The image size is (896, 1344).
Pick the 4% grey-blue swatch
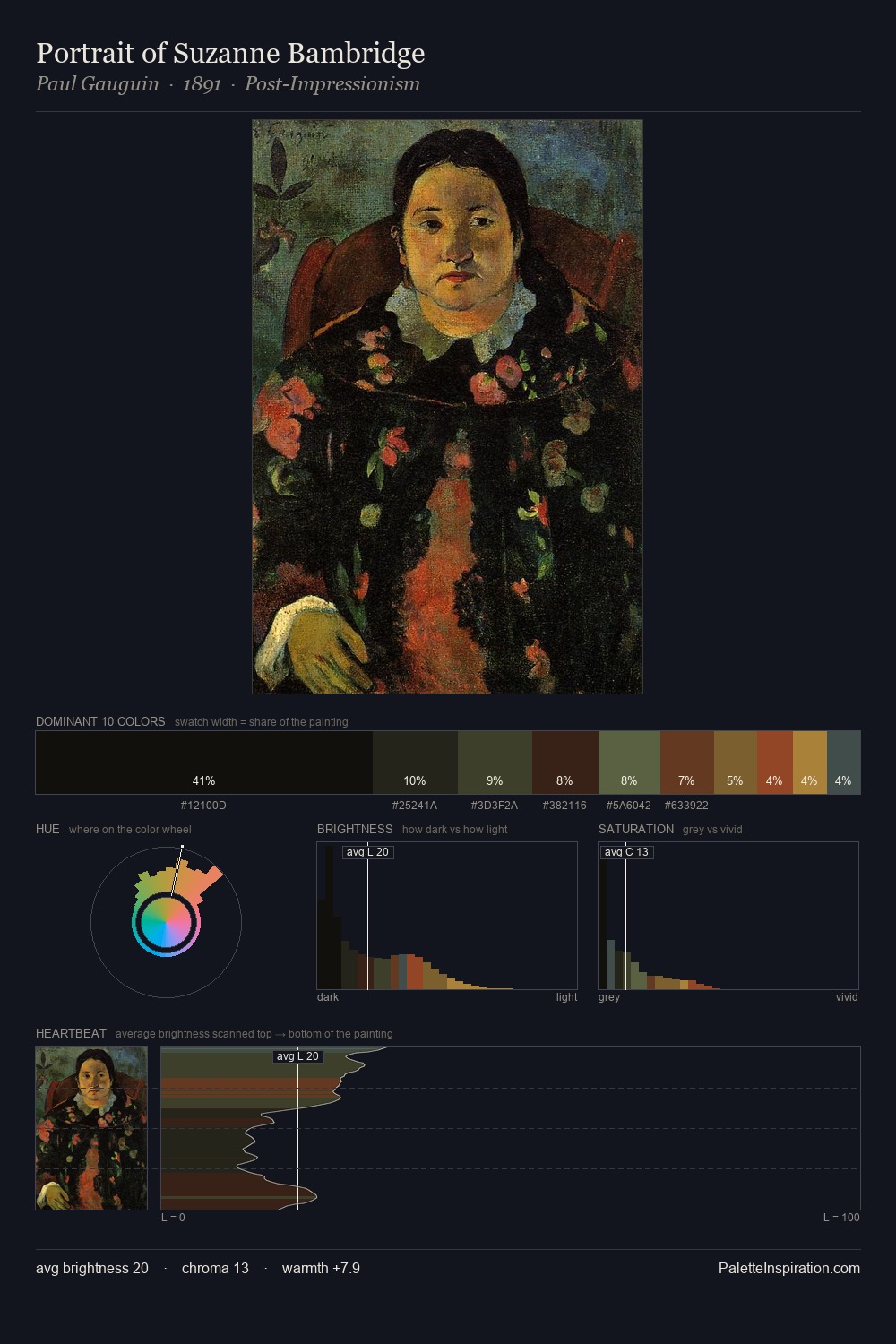[843, 762]
